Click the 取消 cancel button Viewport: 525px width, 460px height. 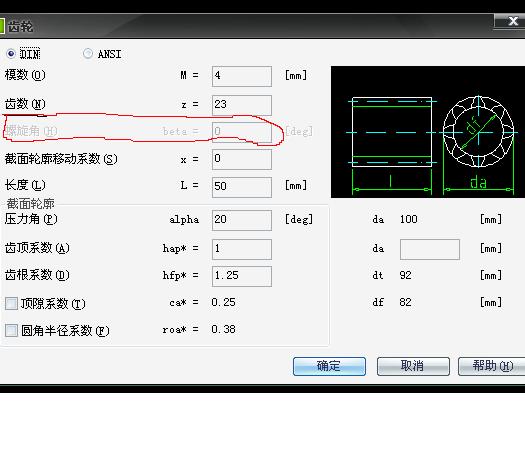pyautogui.click(x=413, y=366)
